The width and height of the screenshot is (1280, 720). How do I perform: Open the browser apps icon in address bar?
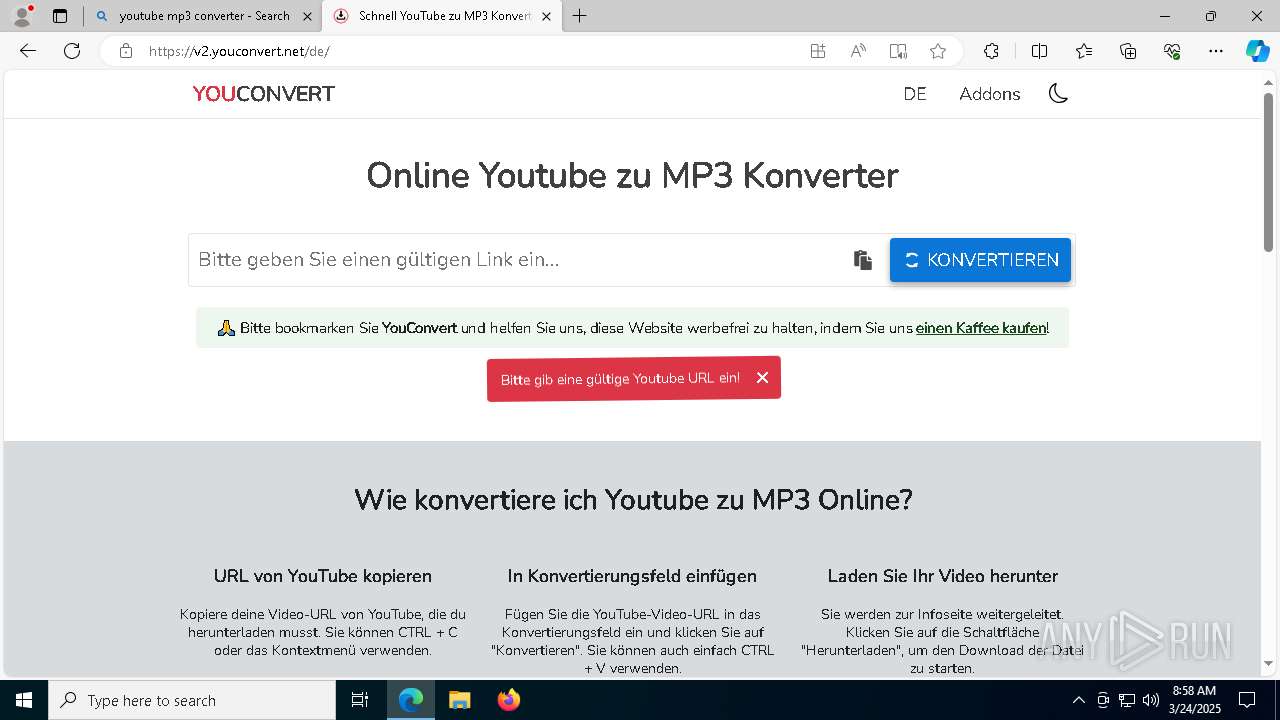pos(818,51)
